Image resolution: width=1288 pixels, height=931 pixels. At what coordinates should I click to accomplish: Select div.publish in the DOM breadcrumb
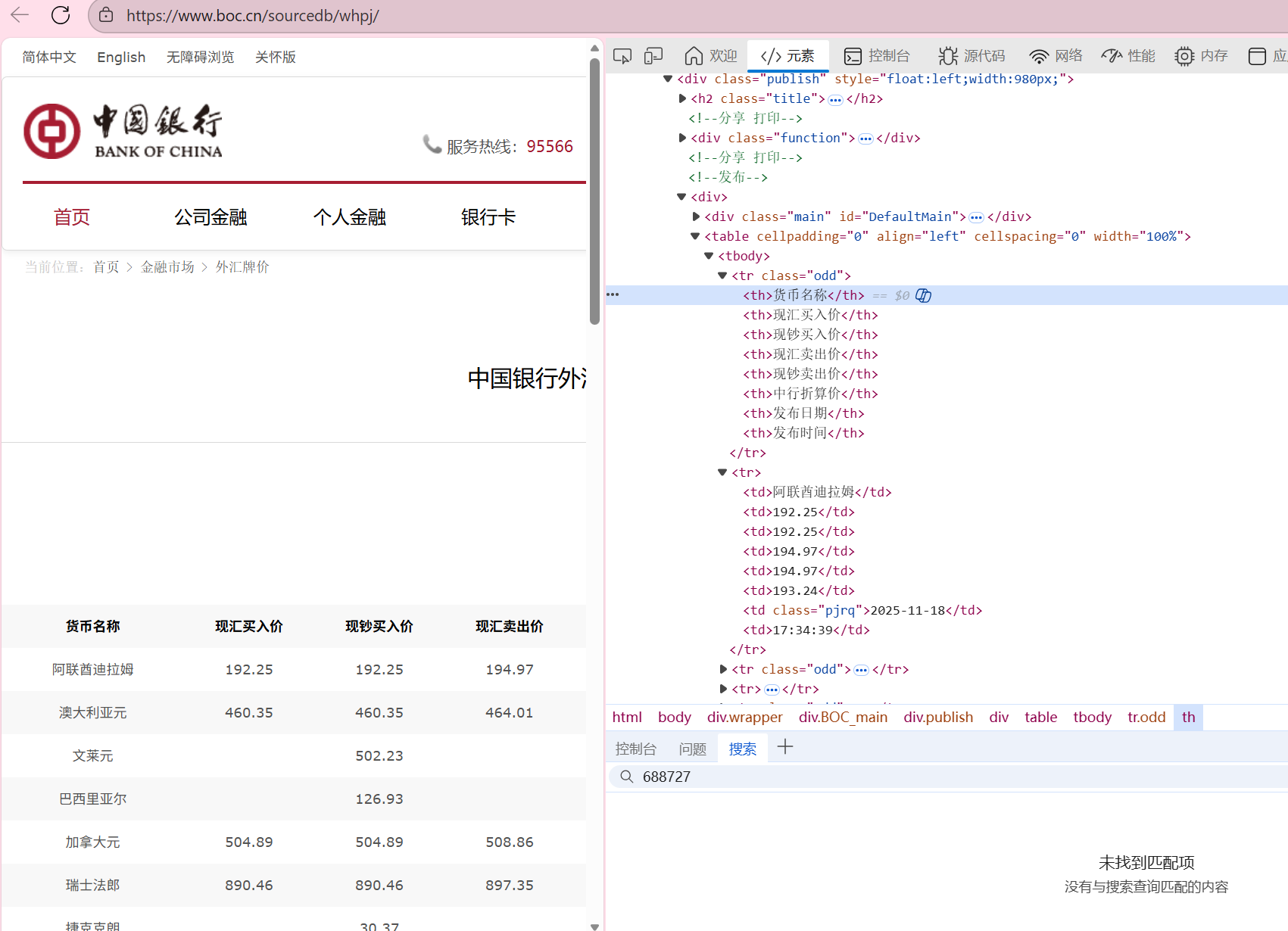[938, 717]
